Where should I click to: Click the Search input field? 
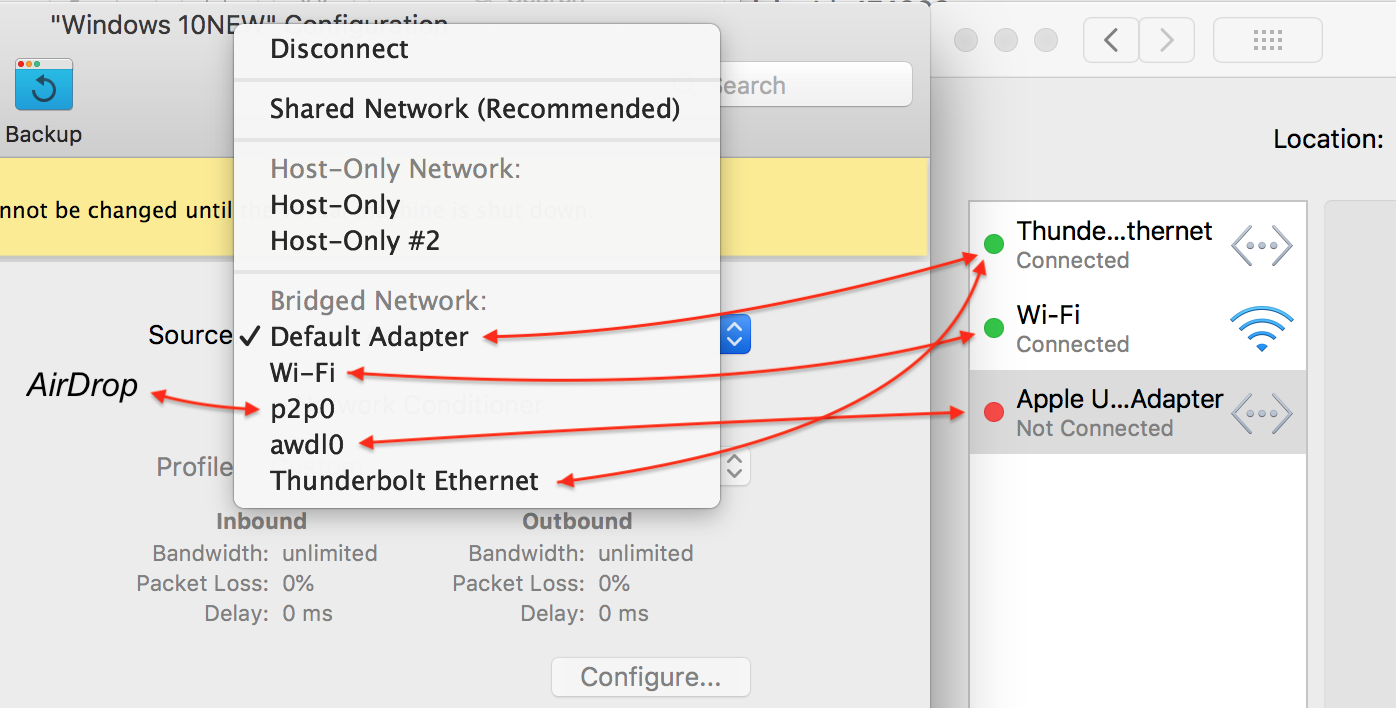[810, 86]
